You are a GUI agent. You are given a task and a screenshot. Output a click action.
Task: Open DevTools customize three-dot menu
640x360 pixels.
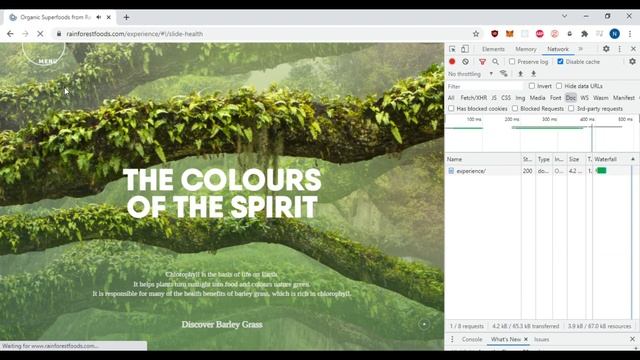coord(620,49)
